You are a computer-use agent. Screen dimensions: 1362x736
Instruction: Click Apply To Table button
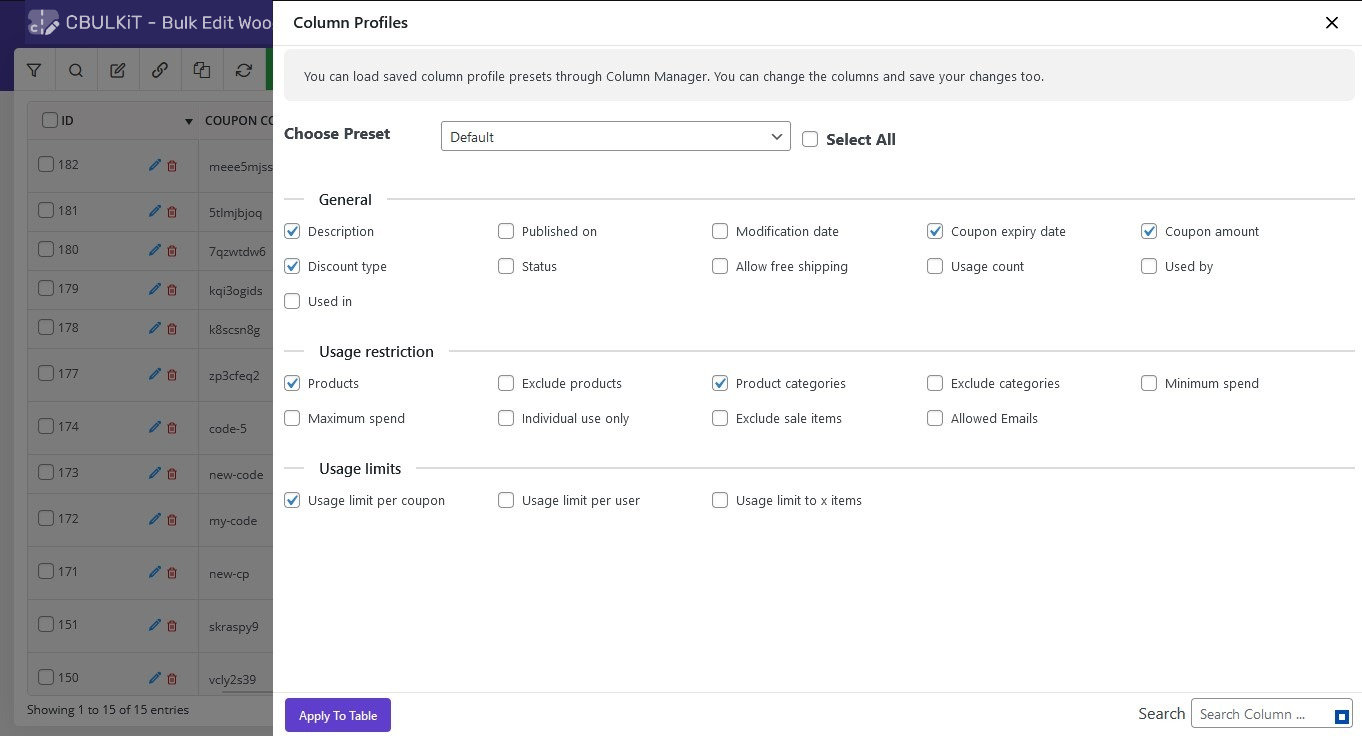337,715
